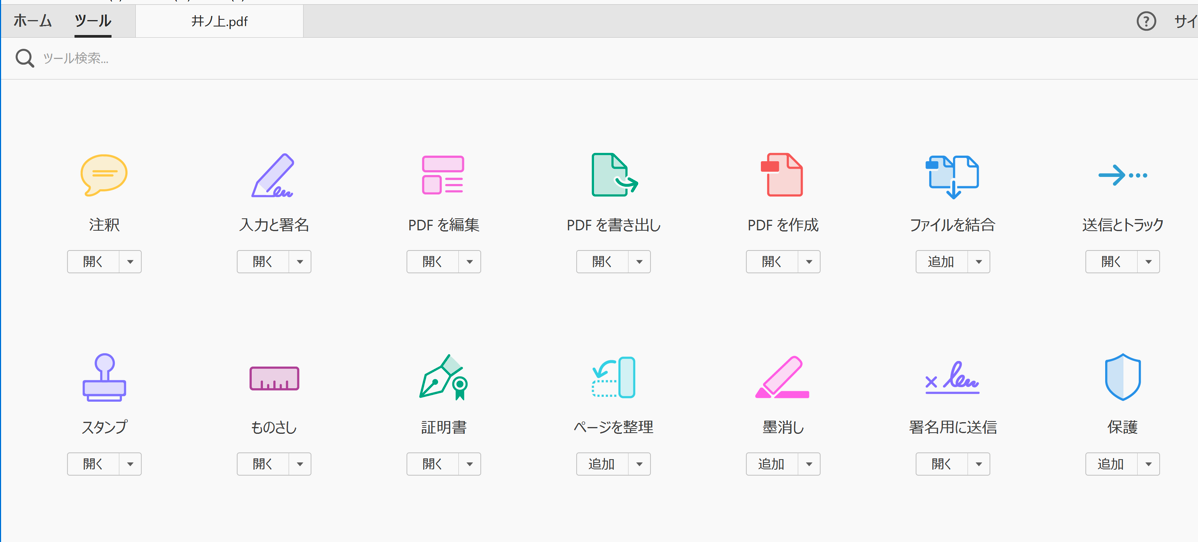Click 開く button under PDF を作成
The width and height of the screenshot is (1198, 542).
pos(771,261)
